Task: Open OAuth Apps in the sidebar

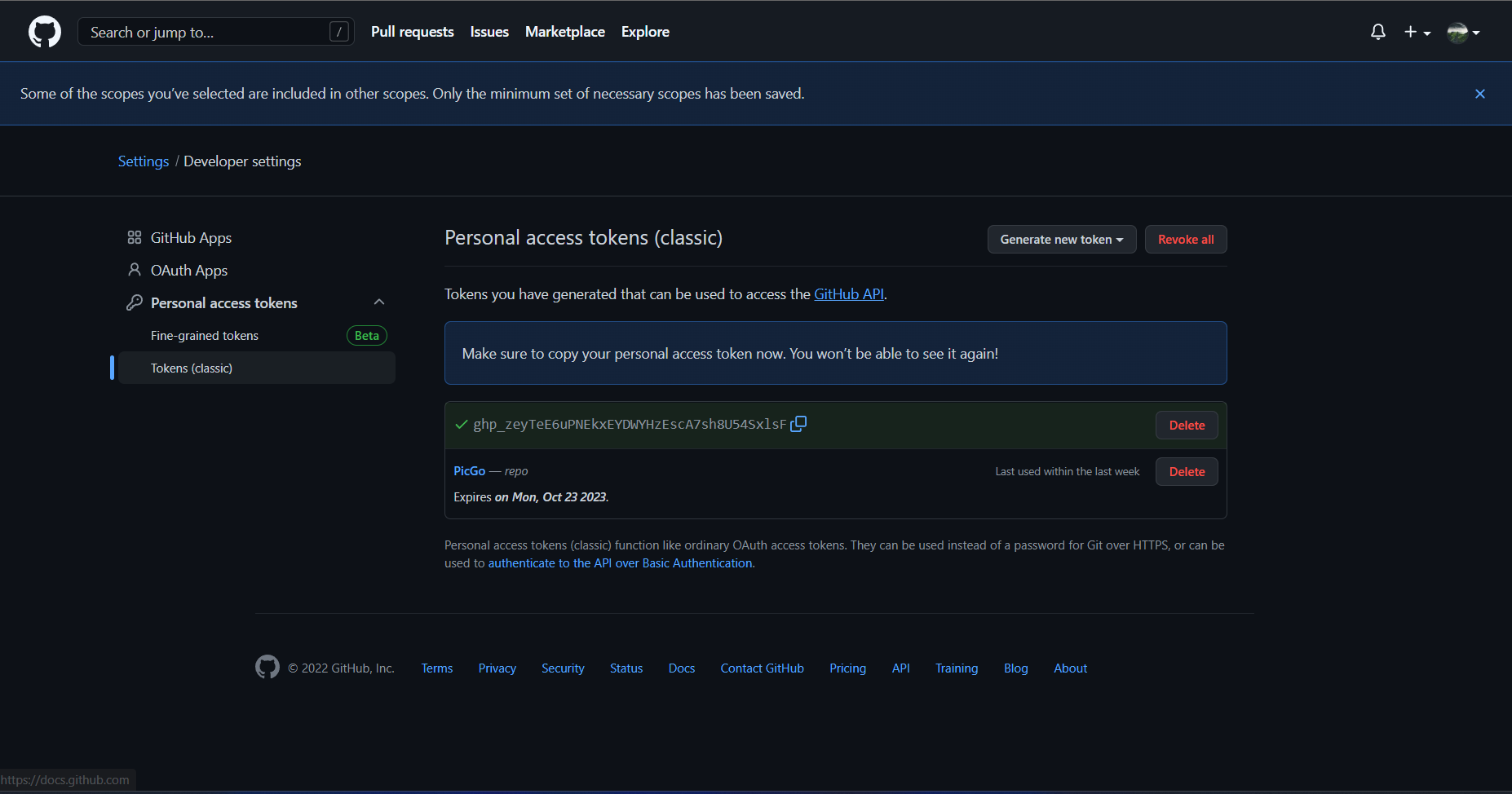Action: [189, 271]
